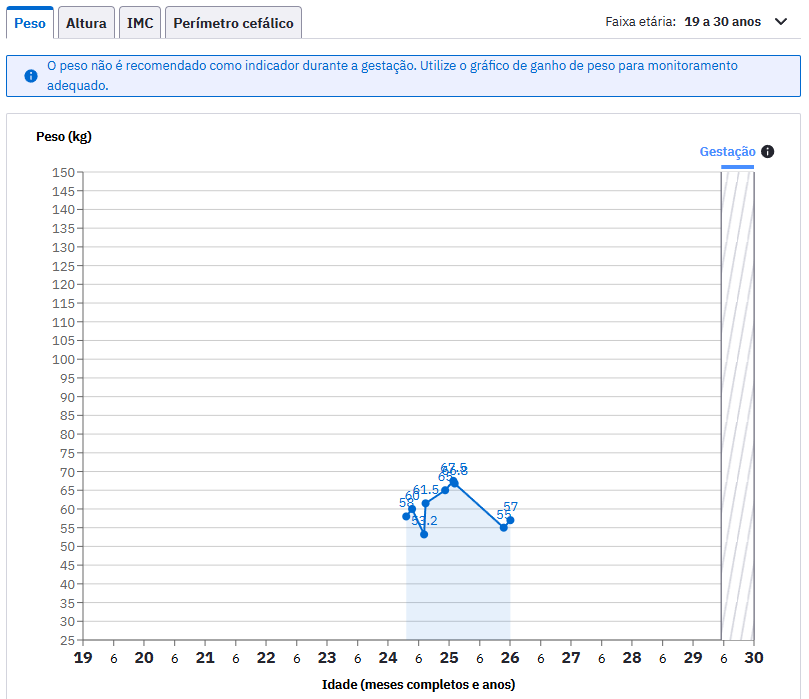This screenshot has height=699, width=809.
Task: Select the 57 kg data point
Action: pyautogui.click(x=510, y=520)
